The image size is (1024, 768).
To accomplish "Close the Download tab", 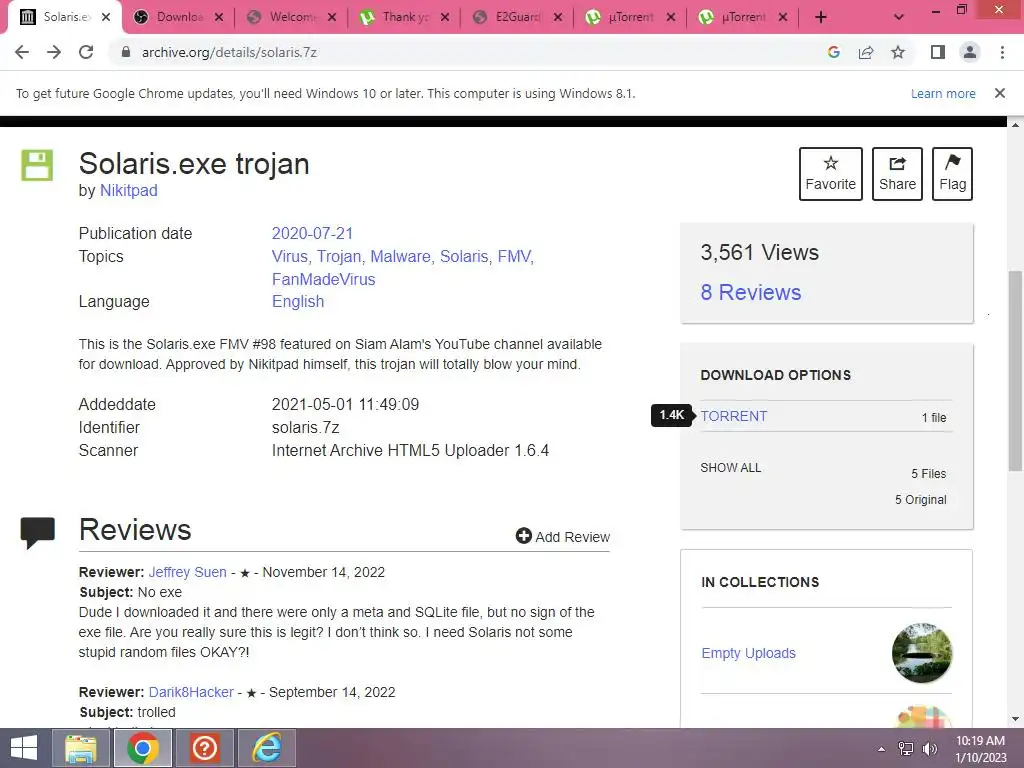I will point(219,17).
